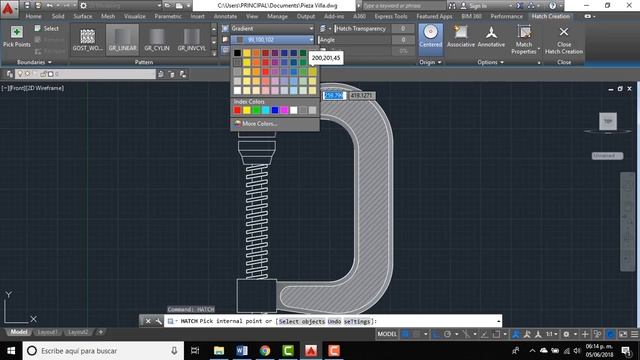The width and height of the screenshot is (640, 360).
Task: Pick the black color swatch
Action: (x=237, y=53)
